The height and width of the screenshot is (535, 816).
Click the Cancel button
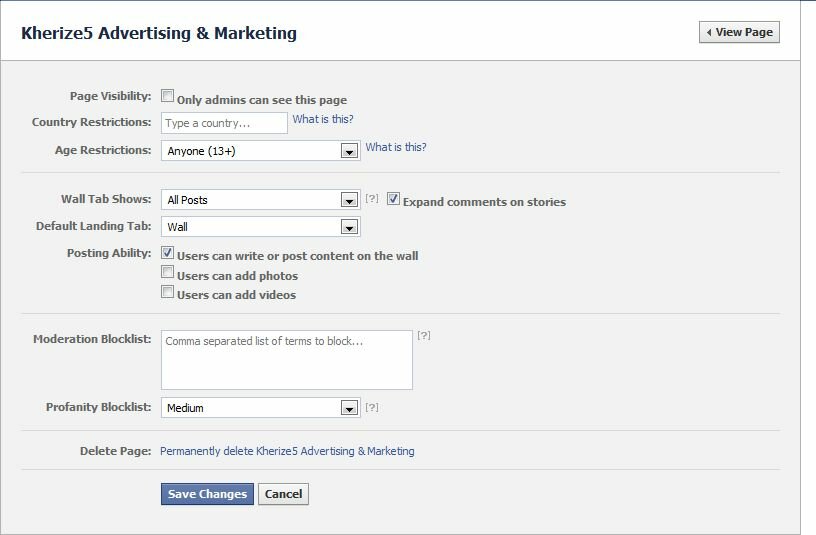pyautogui.click(x=283, y=494)
